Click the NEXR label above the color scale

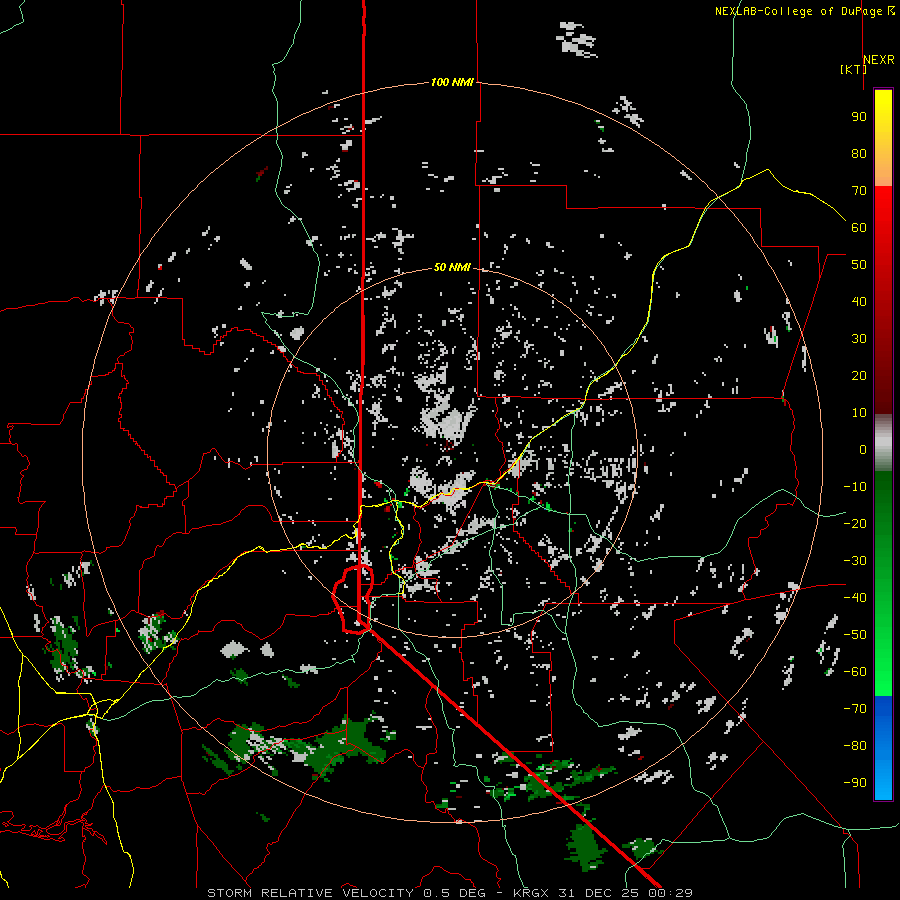tap(879, 60)
